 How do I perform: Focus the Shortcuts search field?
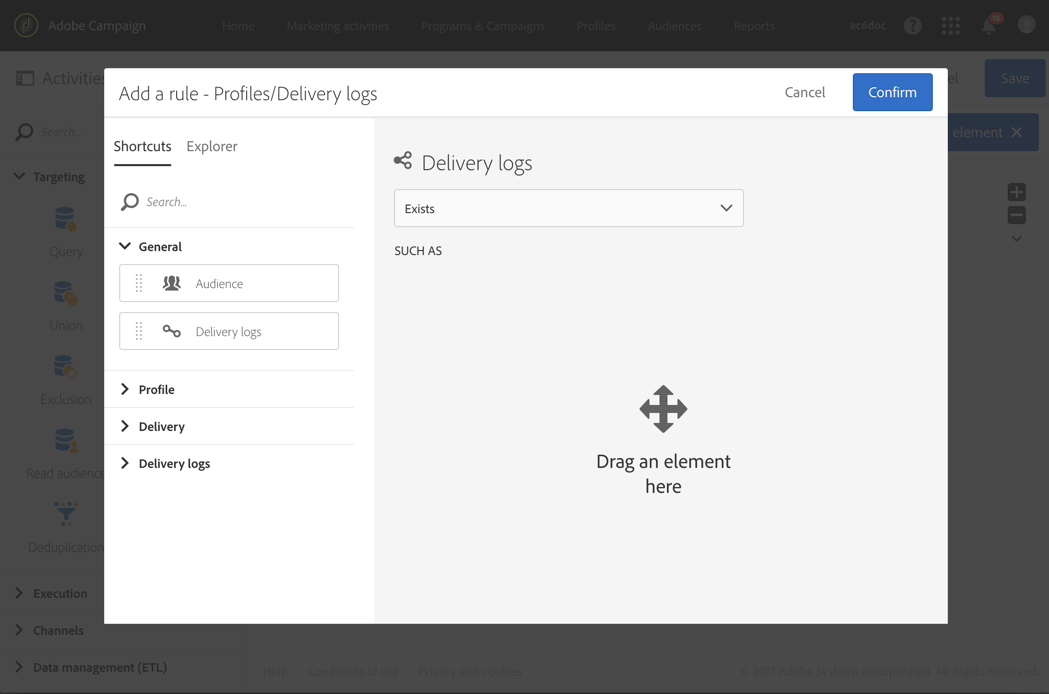(240, 202)
